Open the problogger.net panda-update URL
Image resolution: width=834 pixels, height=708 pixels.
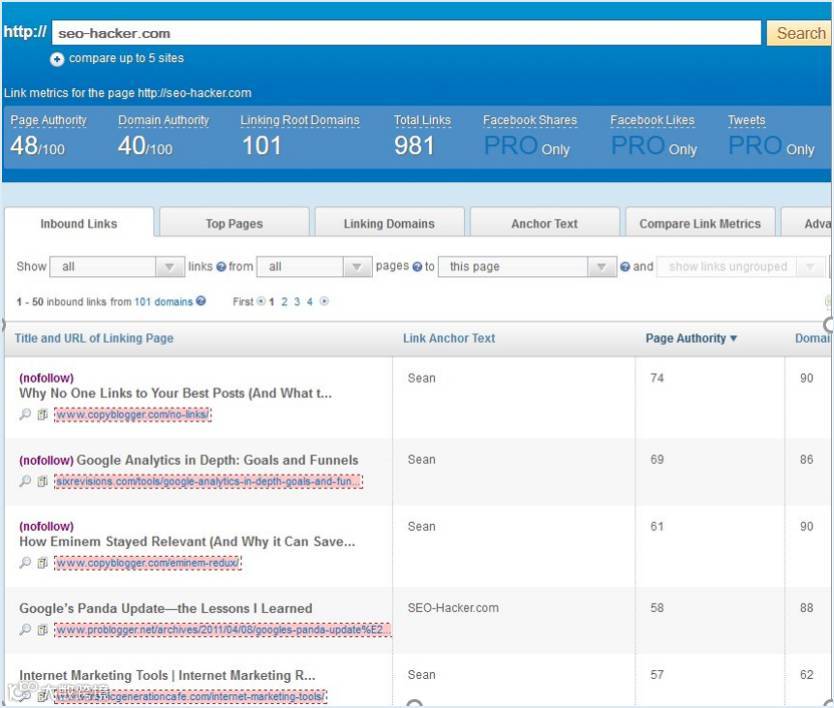(223, 630)
